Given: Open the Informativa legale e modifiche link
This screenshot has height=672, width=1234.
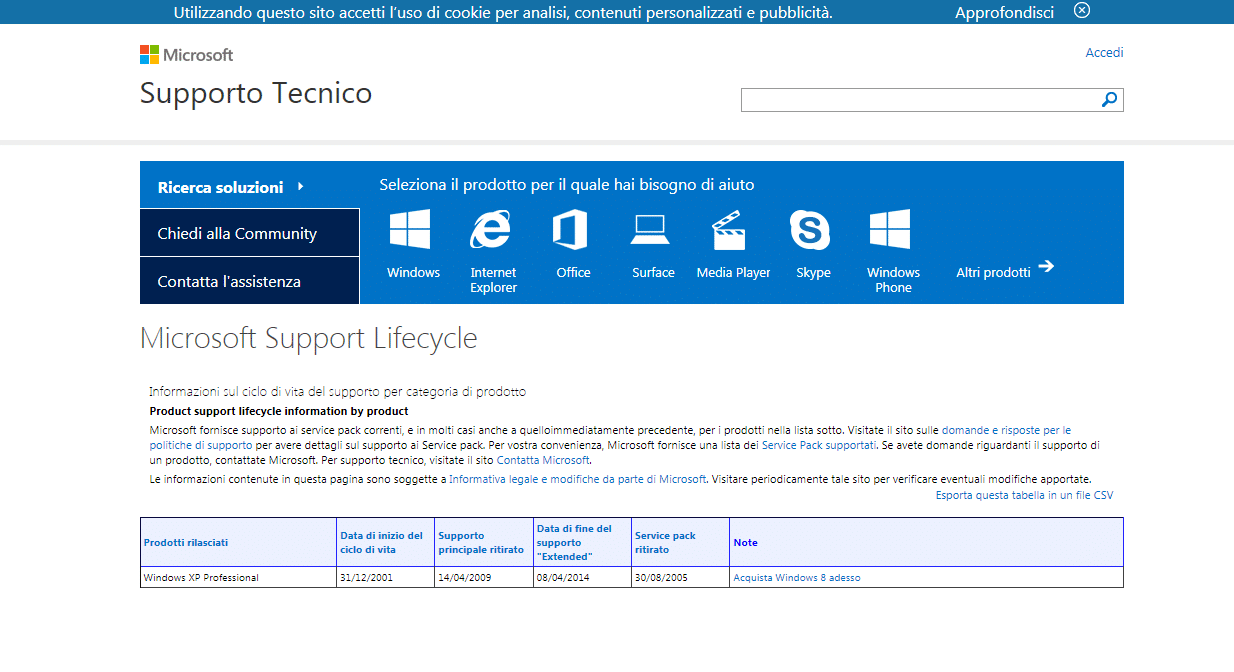Looking at the screenshot, I should (x=578, y=479).
